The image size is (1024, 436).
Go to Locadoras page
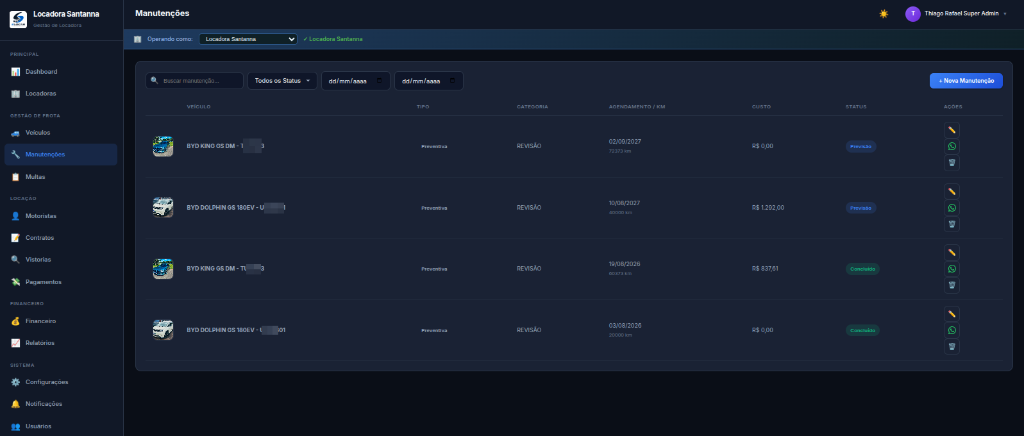pyautogui.click(x=61, y=94)
